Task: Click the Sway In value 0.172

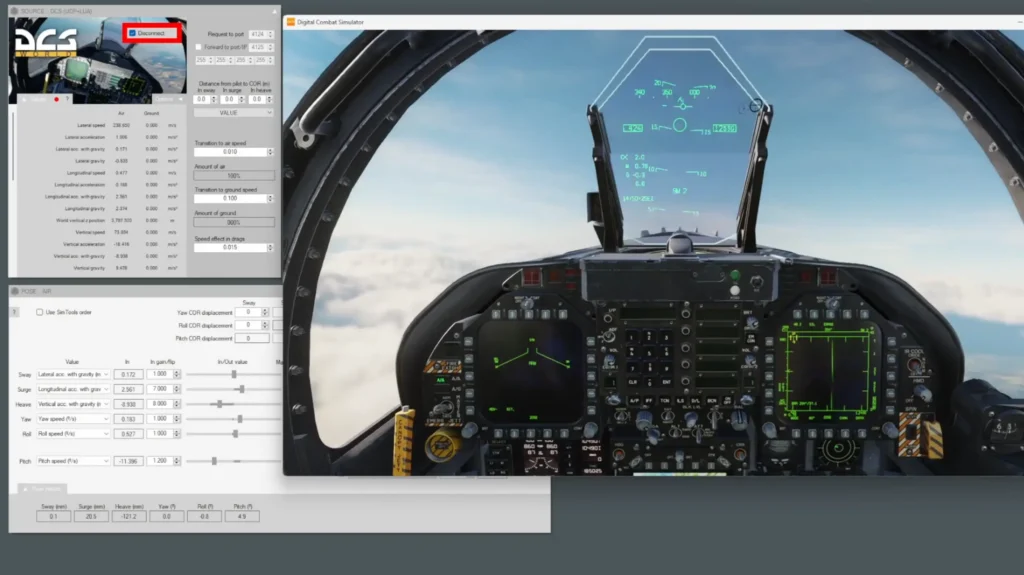Action: coord(128,374)
